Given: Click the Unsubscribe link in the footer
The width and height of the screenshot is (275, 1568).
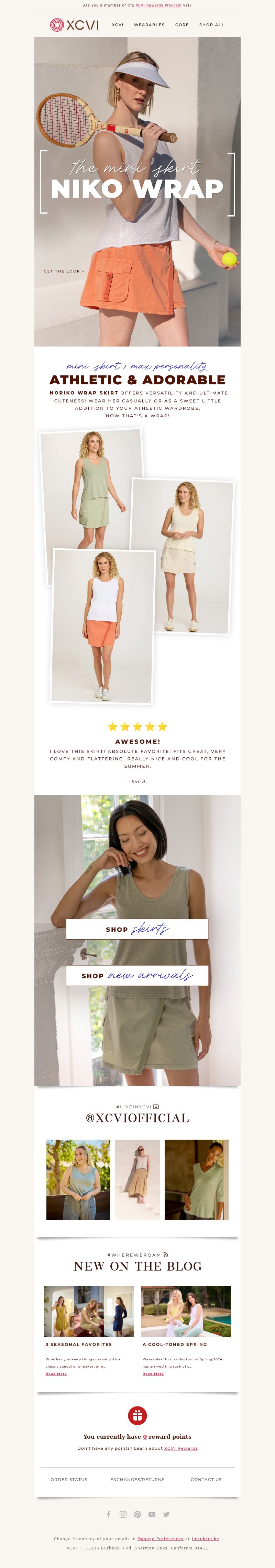Looking at the screenshot, I should [x=206, y=1538].
